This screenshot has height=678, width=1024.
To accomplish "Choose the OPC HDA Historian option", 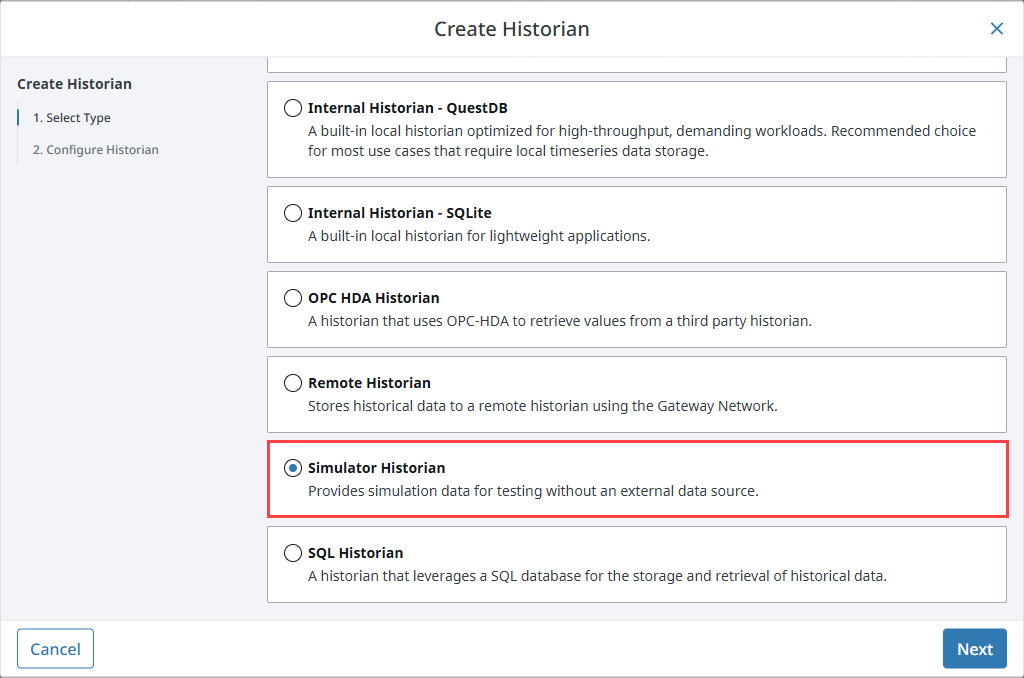I will pos(292,297).
